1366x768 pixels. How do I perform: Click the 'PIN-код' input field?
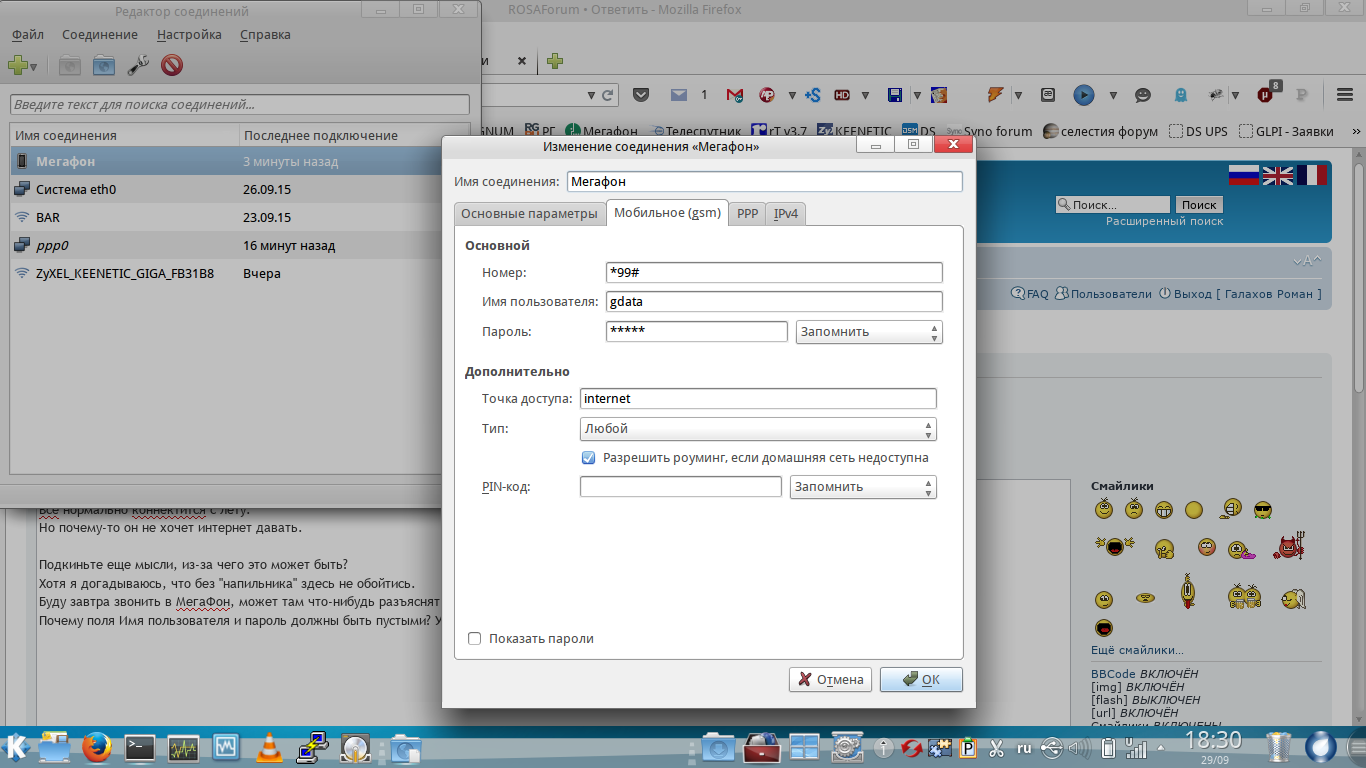tap(680, 486)
